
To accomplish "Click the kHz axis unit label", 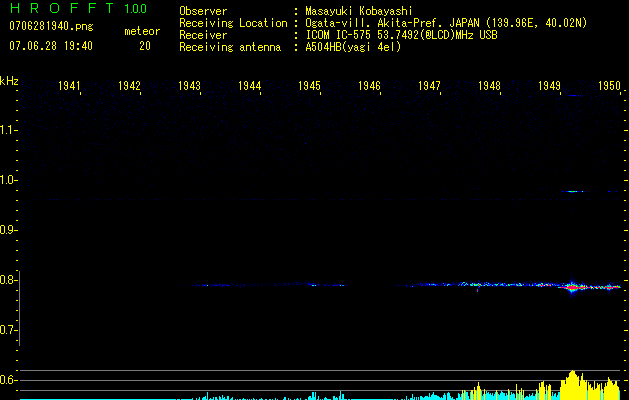I will tap(9, 81).
